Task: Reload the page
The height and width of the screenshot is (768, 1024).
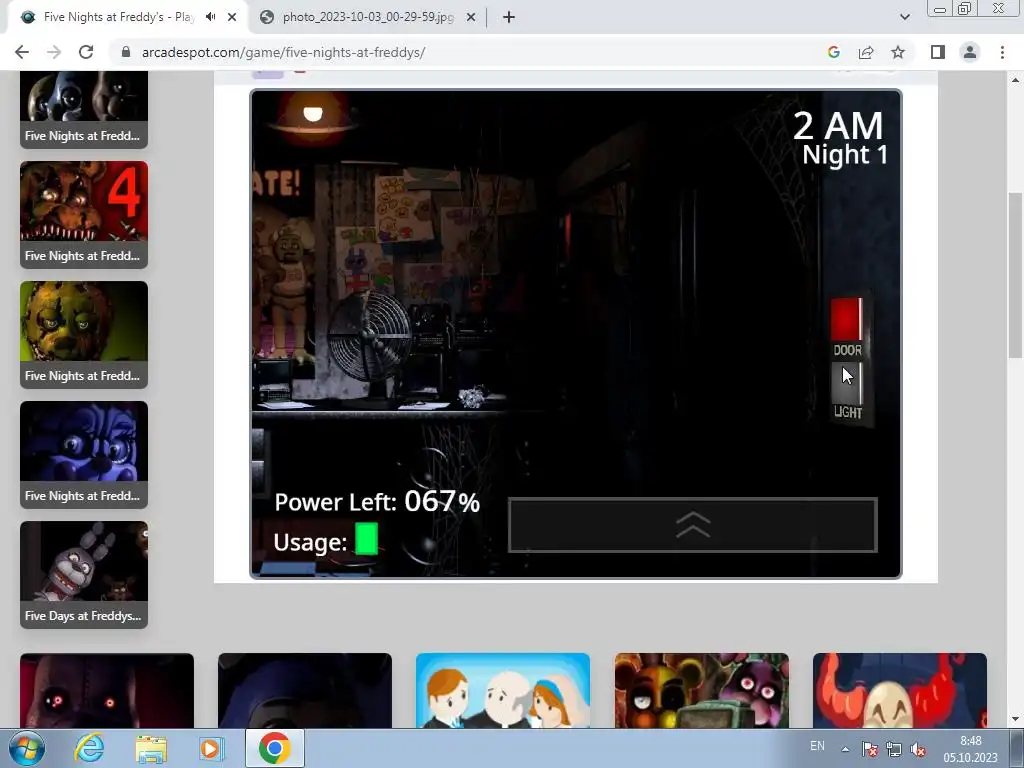Action: point(86,52)
